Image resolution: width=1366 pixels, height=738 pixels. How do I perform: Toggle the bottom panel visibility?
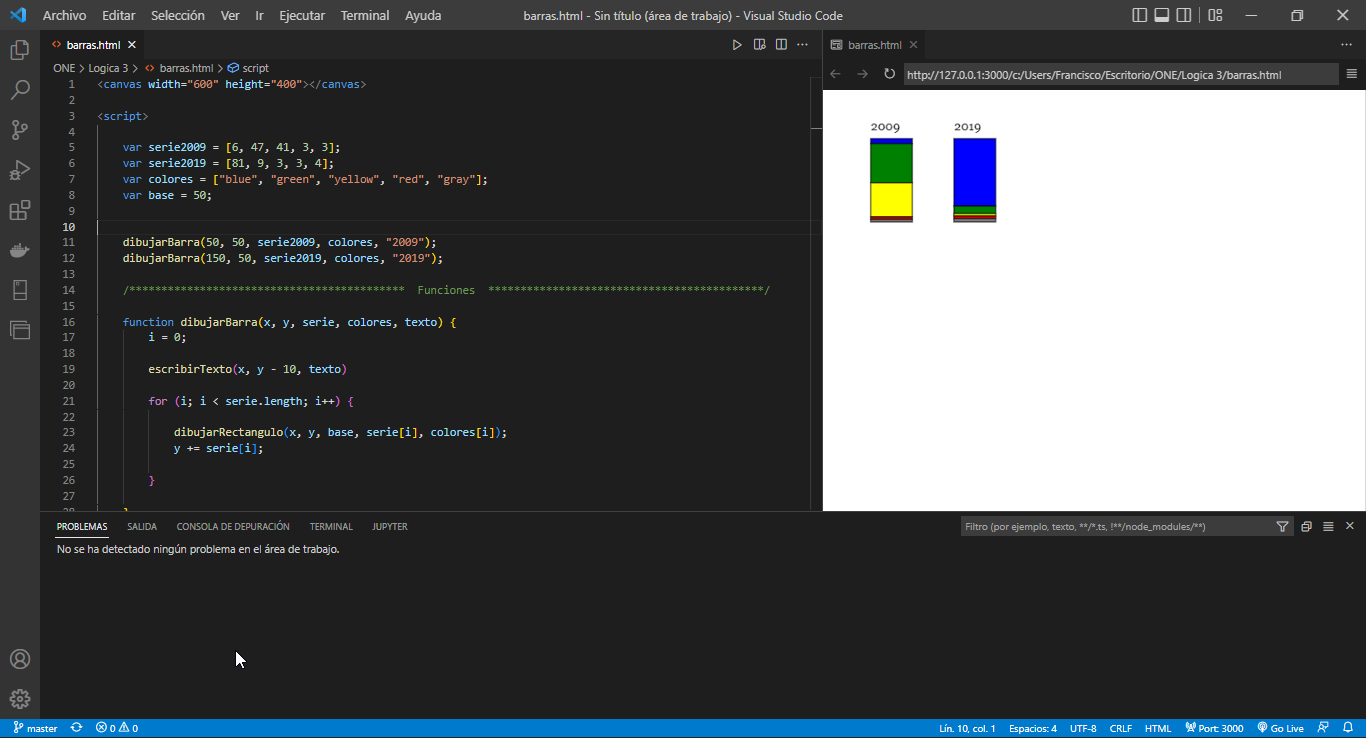click(x=1162, y=15)
